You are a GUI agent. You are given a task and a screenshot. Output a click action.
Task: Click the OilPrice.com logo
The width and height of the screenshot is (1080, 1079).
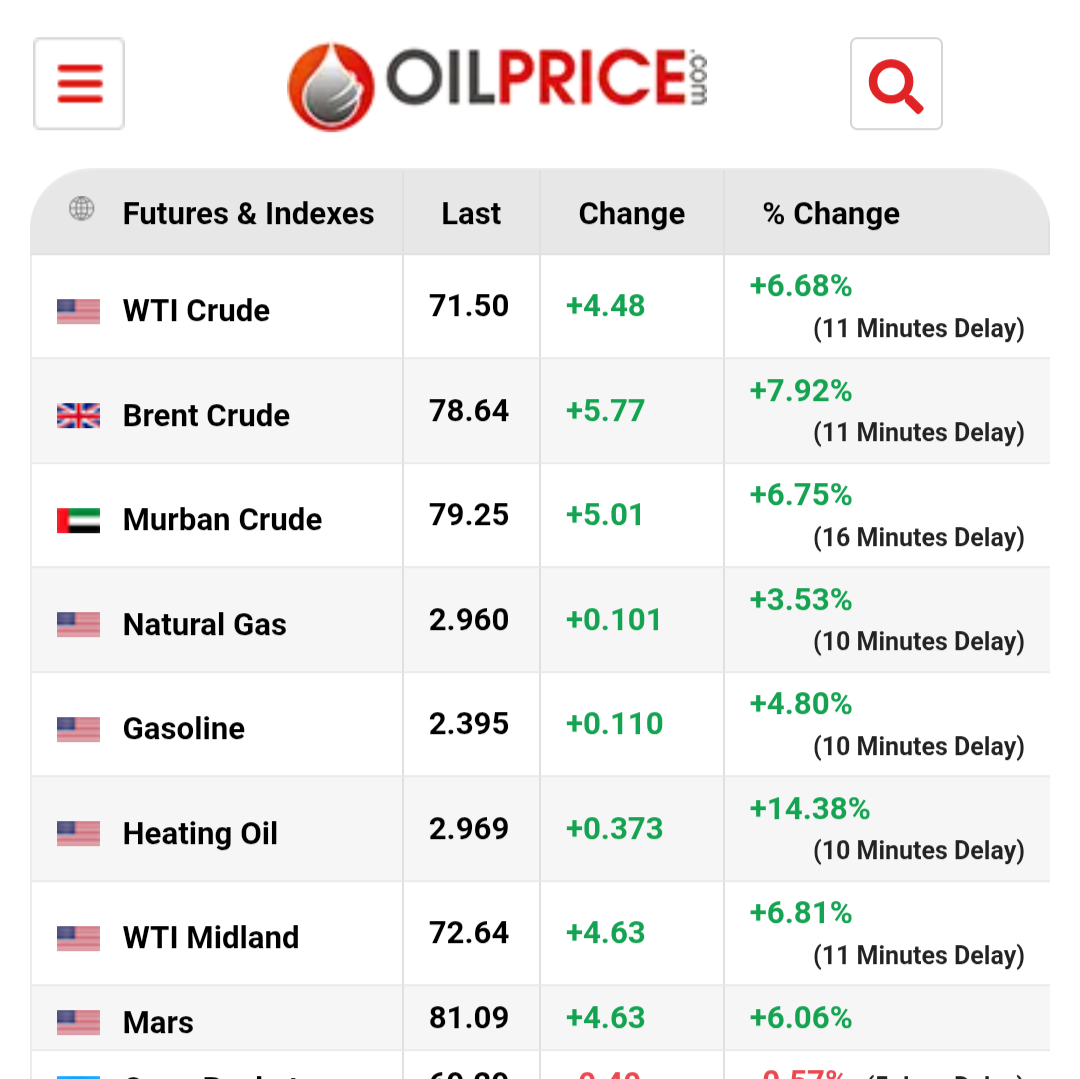[x=497, y=84]
